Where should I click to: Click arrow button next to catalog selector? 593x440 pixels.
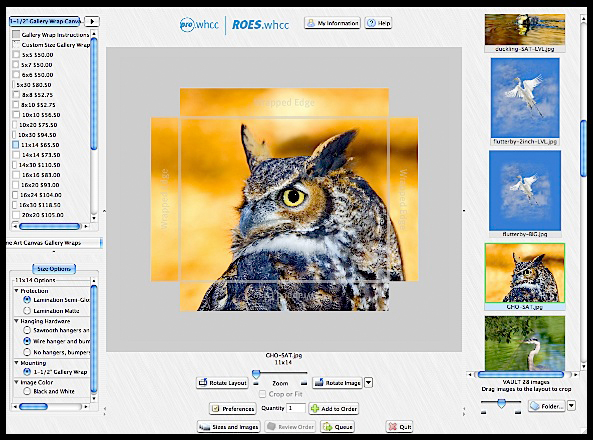coord(92,22)
